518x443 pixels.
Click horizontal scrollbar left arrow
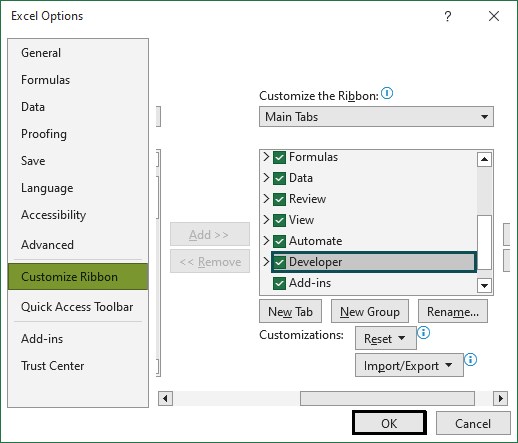[165, 398]
